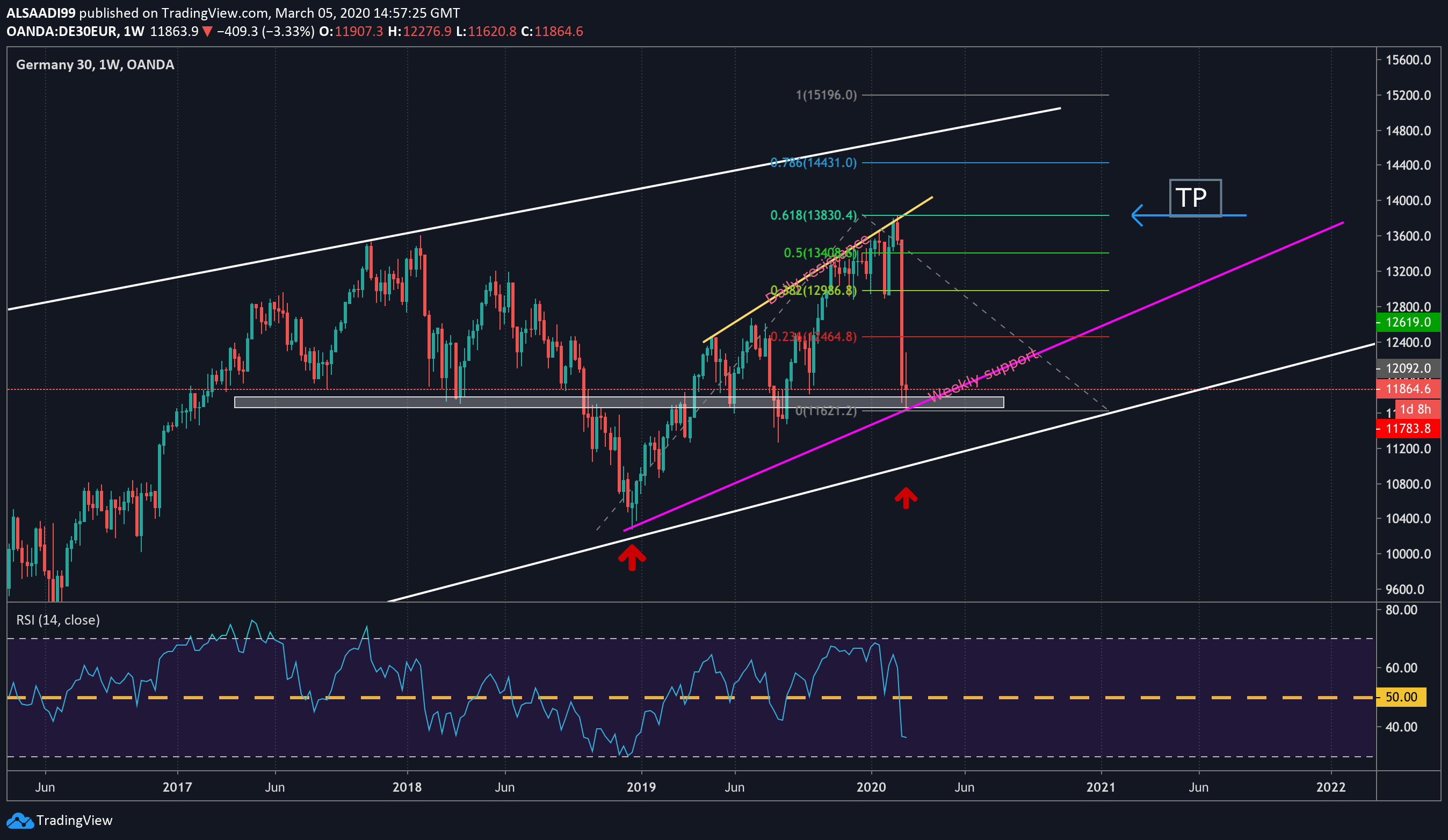Click the Fib level label 0.786(14431.0)
The image size is (1448, 840).
coord(813,163)
